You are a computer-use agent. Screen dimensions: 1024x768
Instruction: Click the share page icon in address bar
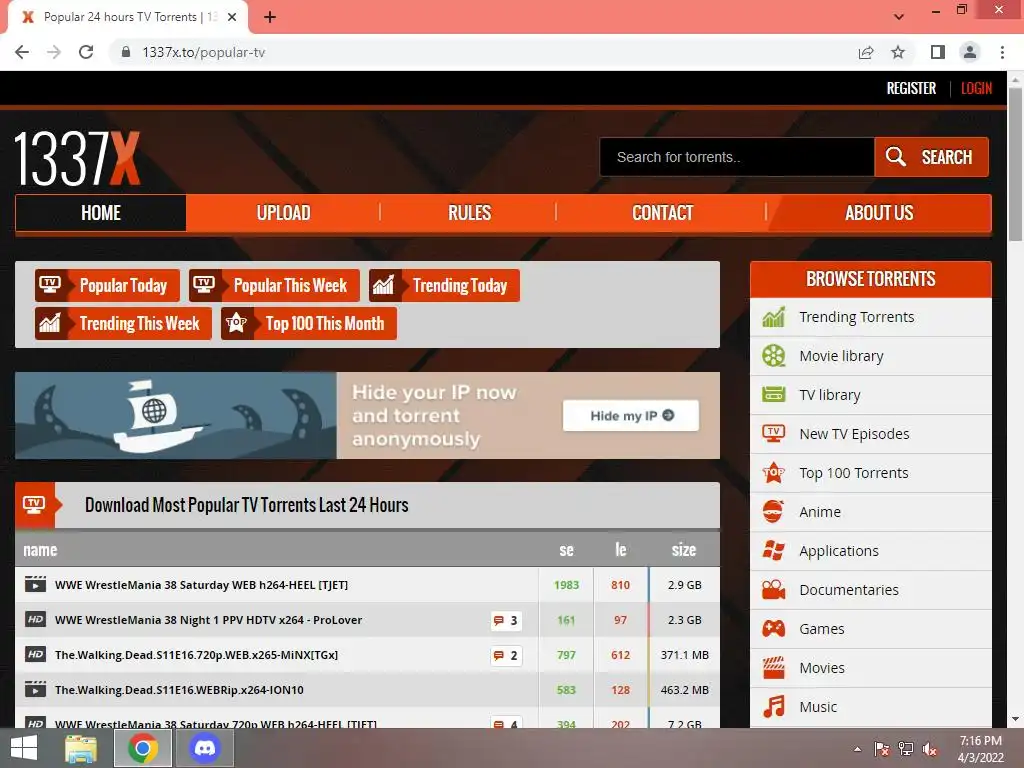pyautogui.click(x=866, y=52)
